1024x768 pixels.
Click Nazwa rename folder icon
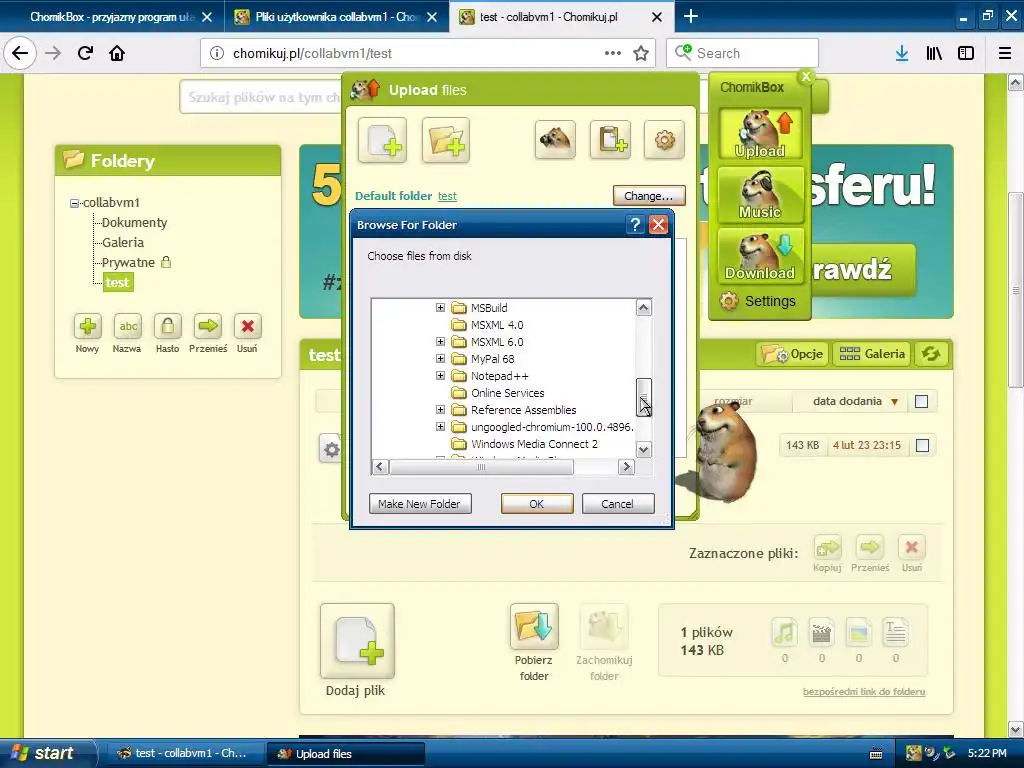coord(127,326)
